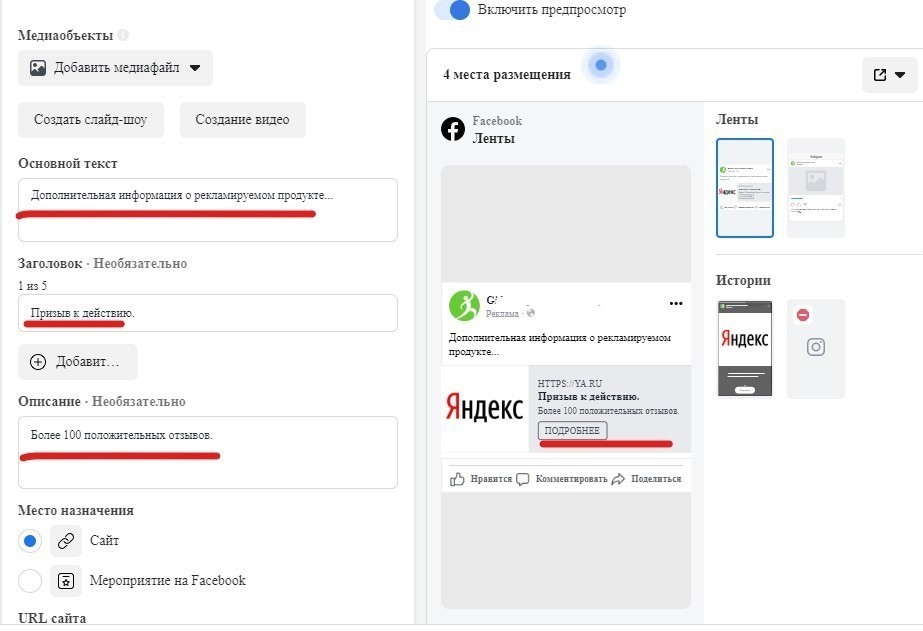Viewport: 923px width, 631px height.
Task: Focus the Заголовок field with Призыв к действию
Action: point(208,313)
